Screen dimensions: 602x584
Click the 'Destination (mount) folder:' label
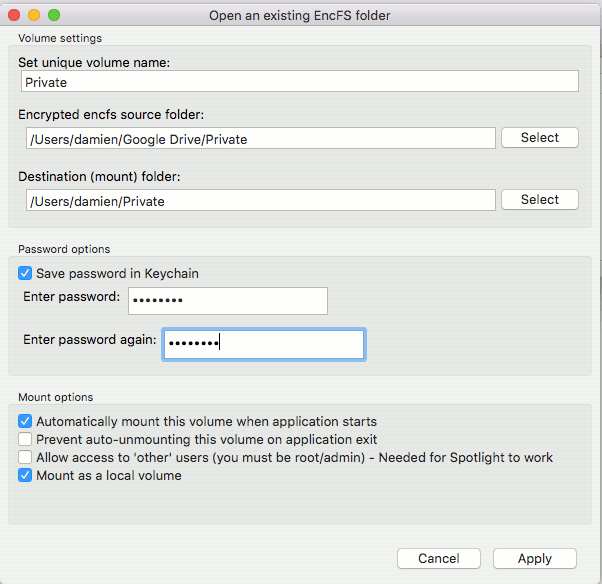point(99,177)
